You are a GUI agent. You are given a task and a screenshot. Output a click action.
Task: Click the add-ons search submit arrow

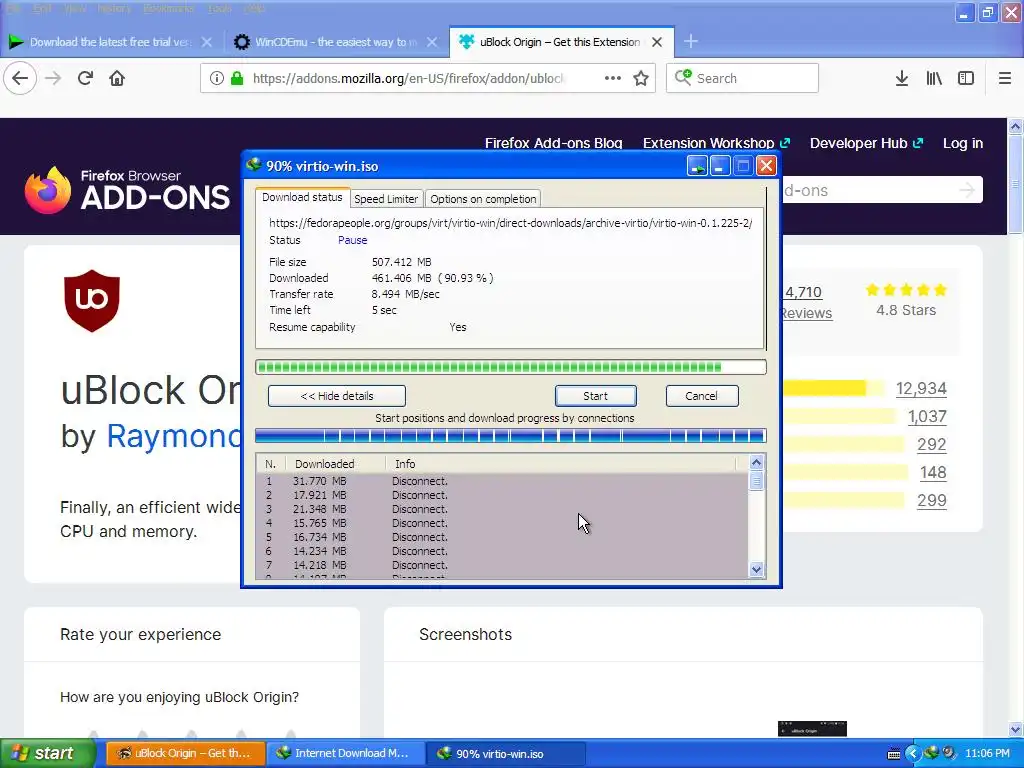click(967, 190)
